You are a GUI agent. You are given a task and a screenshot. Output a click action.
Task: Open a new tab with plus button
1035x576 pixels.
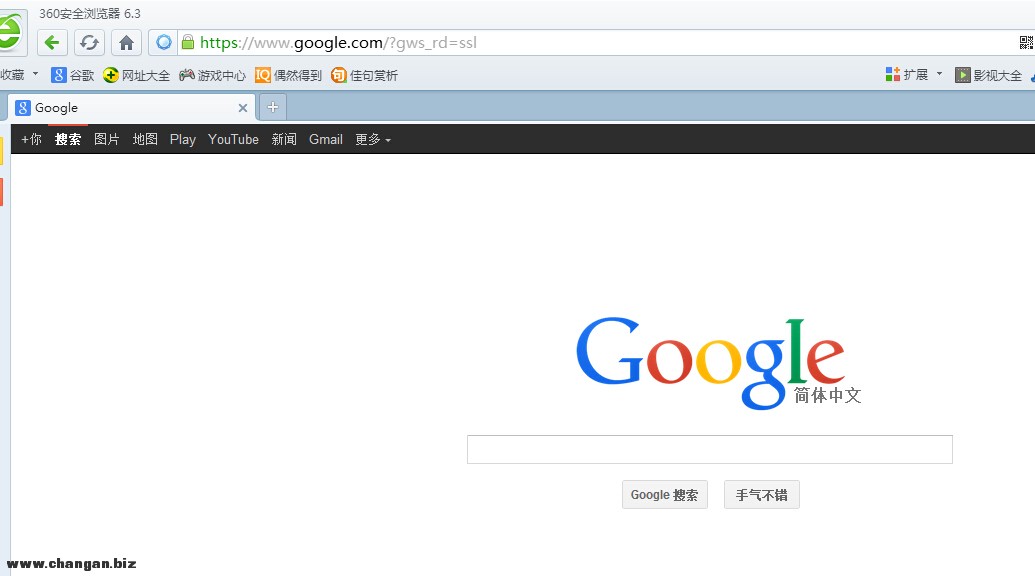tap(272, 107)
